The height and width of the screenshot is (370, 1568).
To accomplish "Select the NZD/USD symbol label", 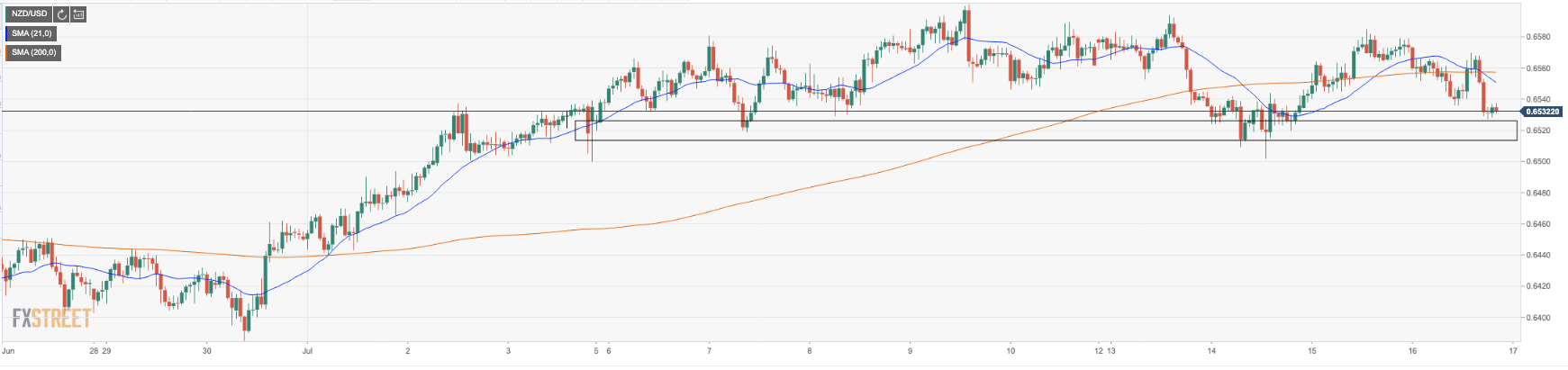I will (29, 14).
